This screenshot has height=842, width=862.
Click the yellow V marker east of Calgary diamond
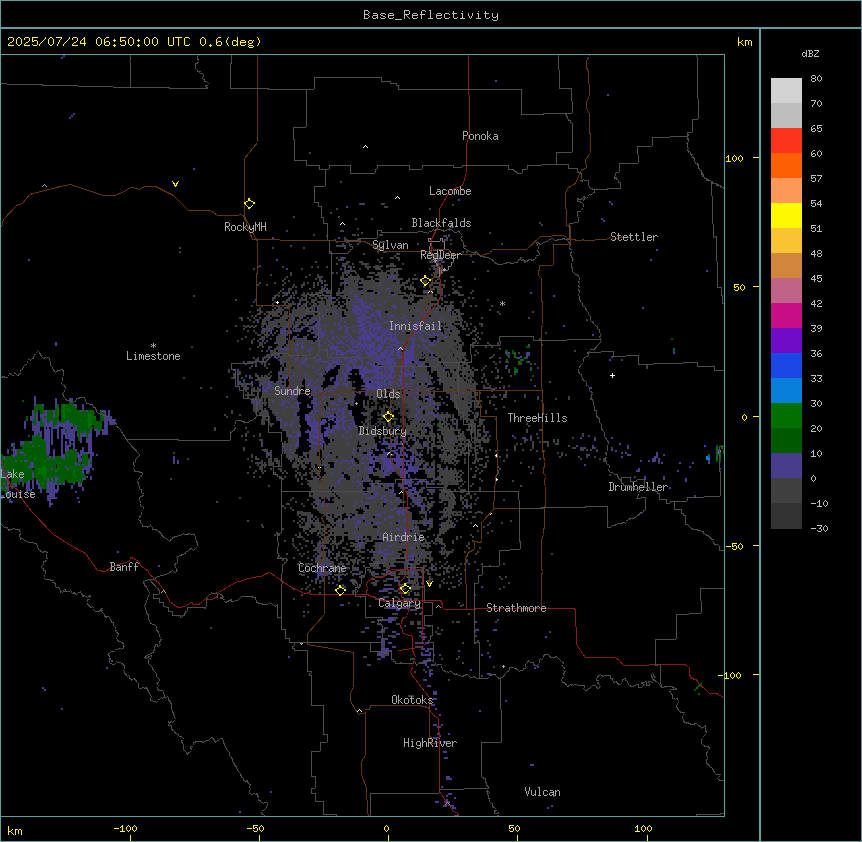[x=429, y=584]
